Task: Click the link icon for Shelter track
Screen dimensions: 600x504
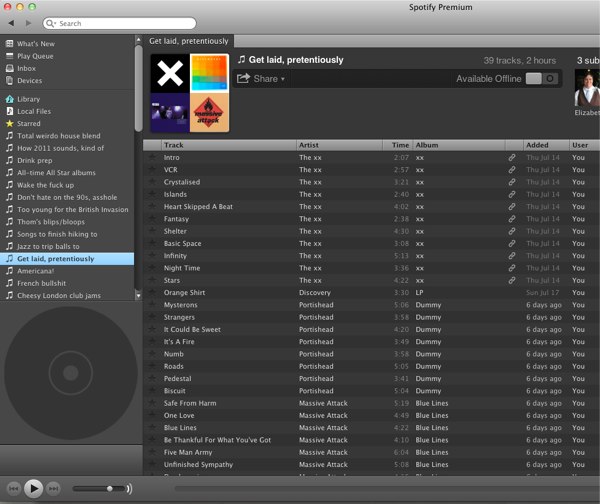Action: [512, 231]
